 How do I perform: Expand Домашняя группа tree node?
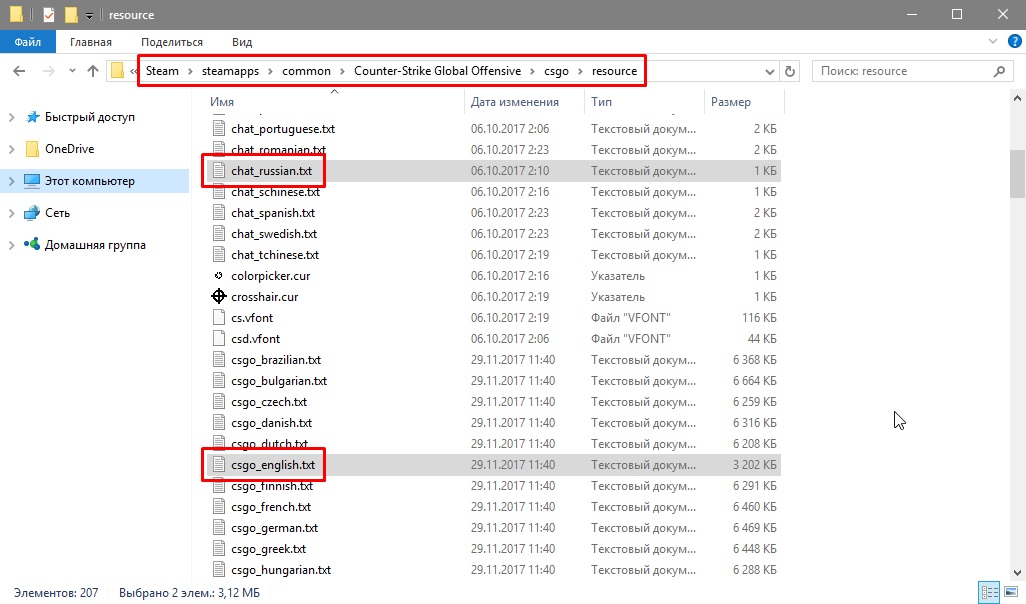(11, 245)
